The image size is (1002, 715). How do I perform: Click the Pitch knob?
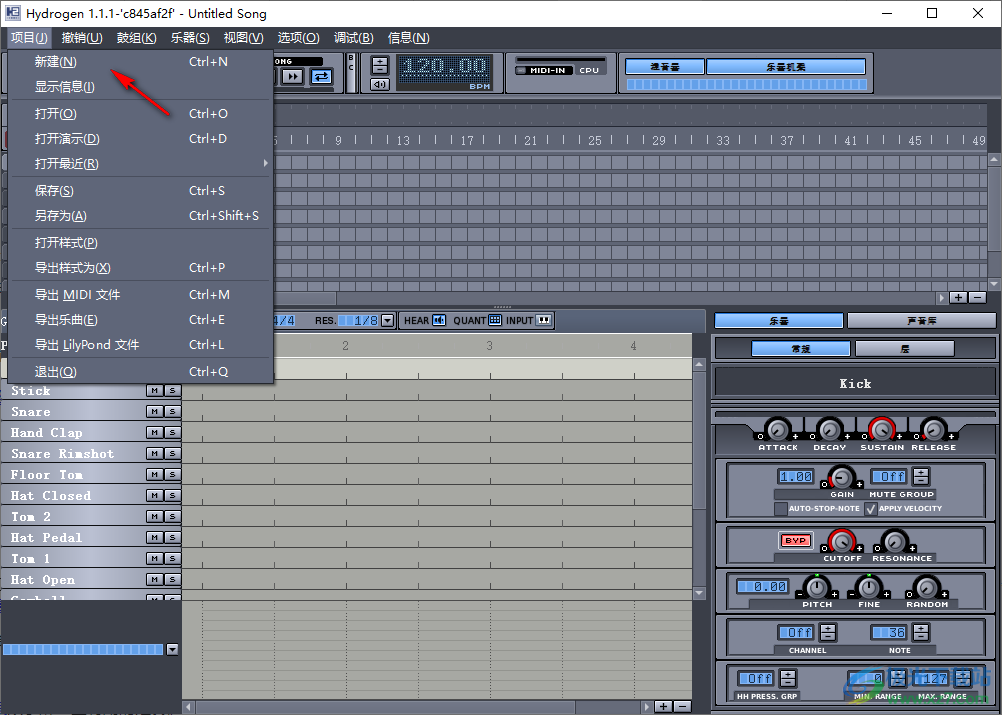click(x=817, y=587)
